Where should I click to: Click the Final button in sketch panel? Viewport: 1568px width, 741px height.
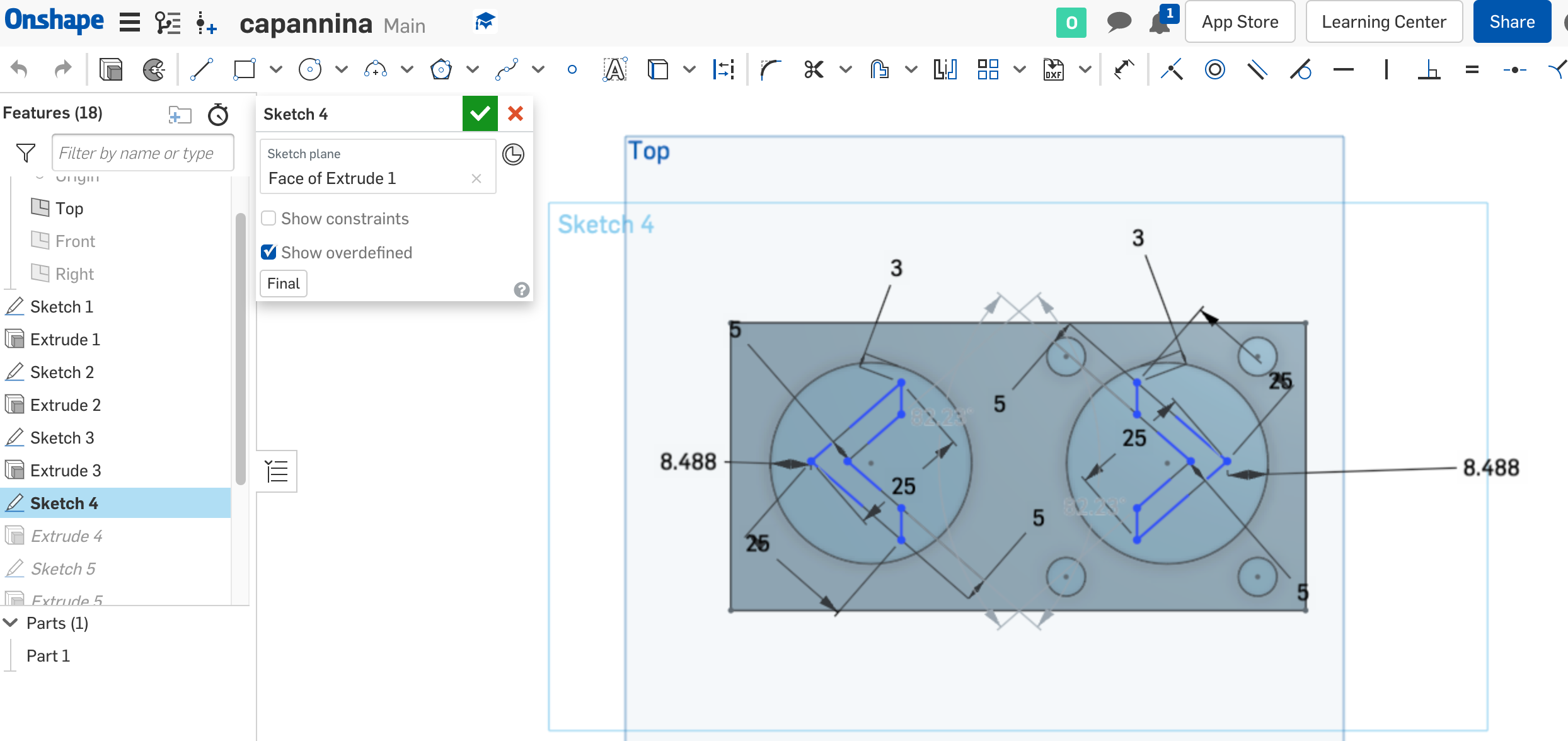(x=283, y=283)
